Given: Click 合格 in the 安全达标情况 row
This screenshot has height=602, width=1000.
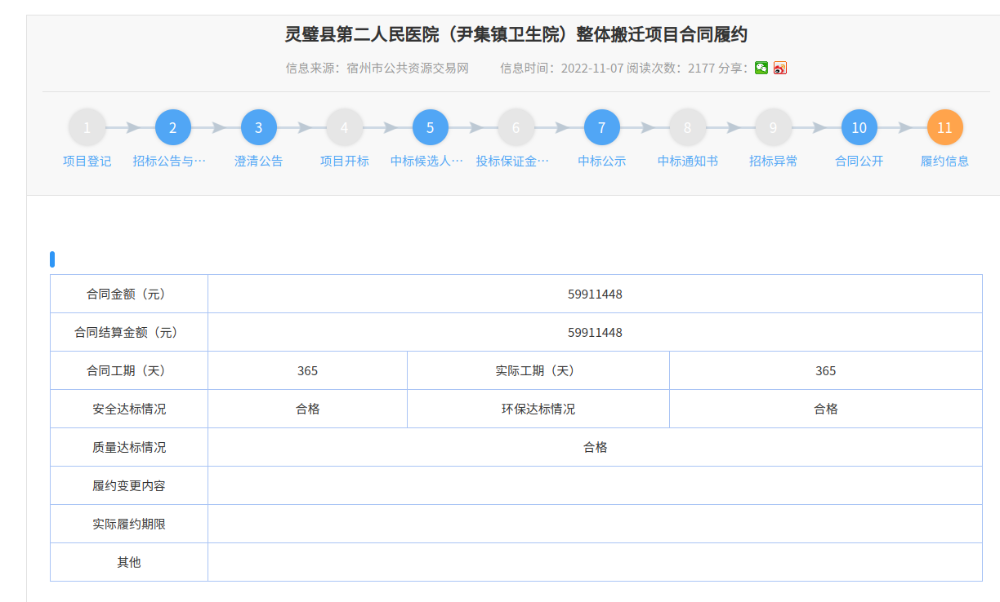Looking at the screenshot, I should tap(307, 409).
